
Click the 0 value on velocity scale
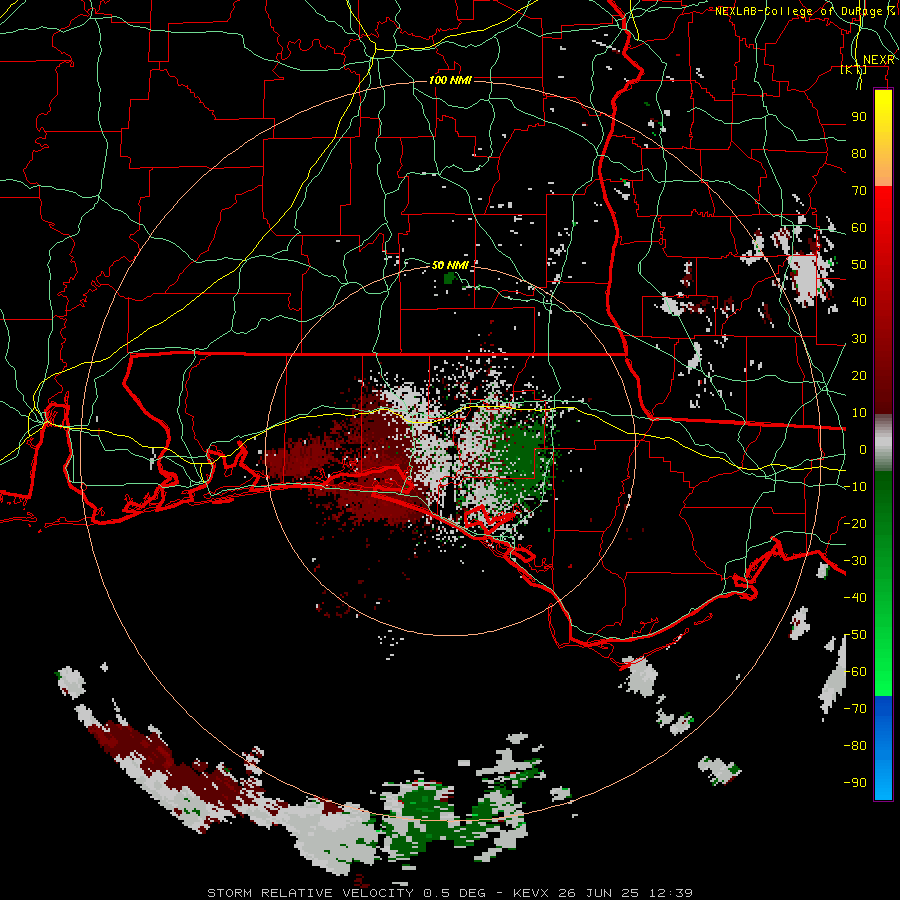(x=863, y=449)
